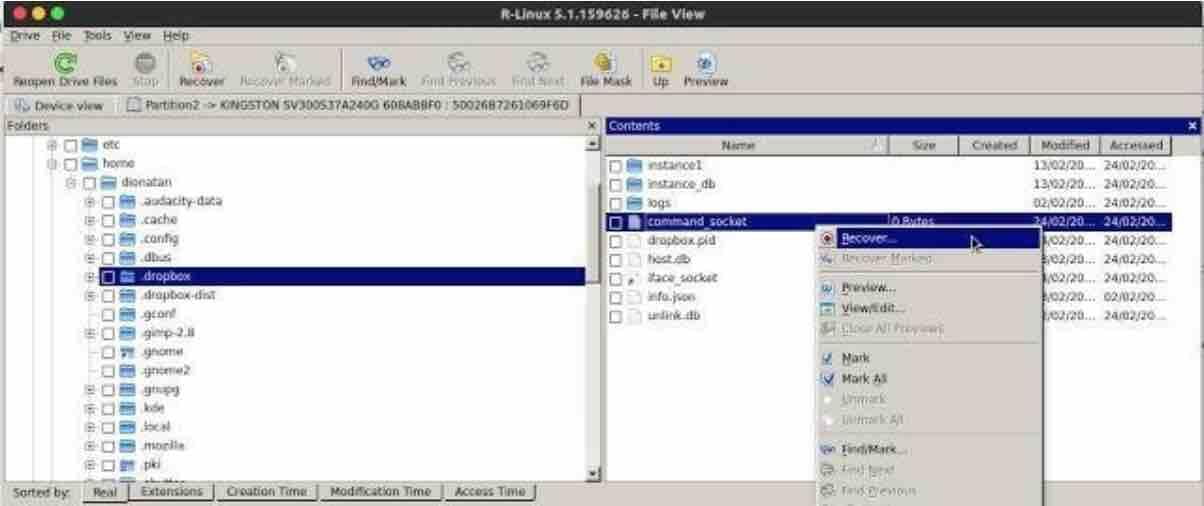Sort contents by Size column header
The image size is (1204, 506).
[924, 146]
